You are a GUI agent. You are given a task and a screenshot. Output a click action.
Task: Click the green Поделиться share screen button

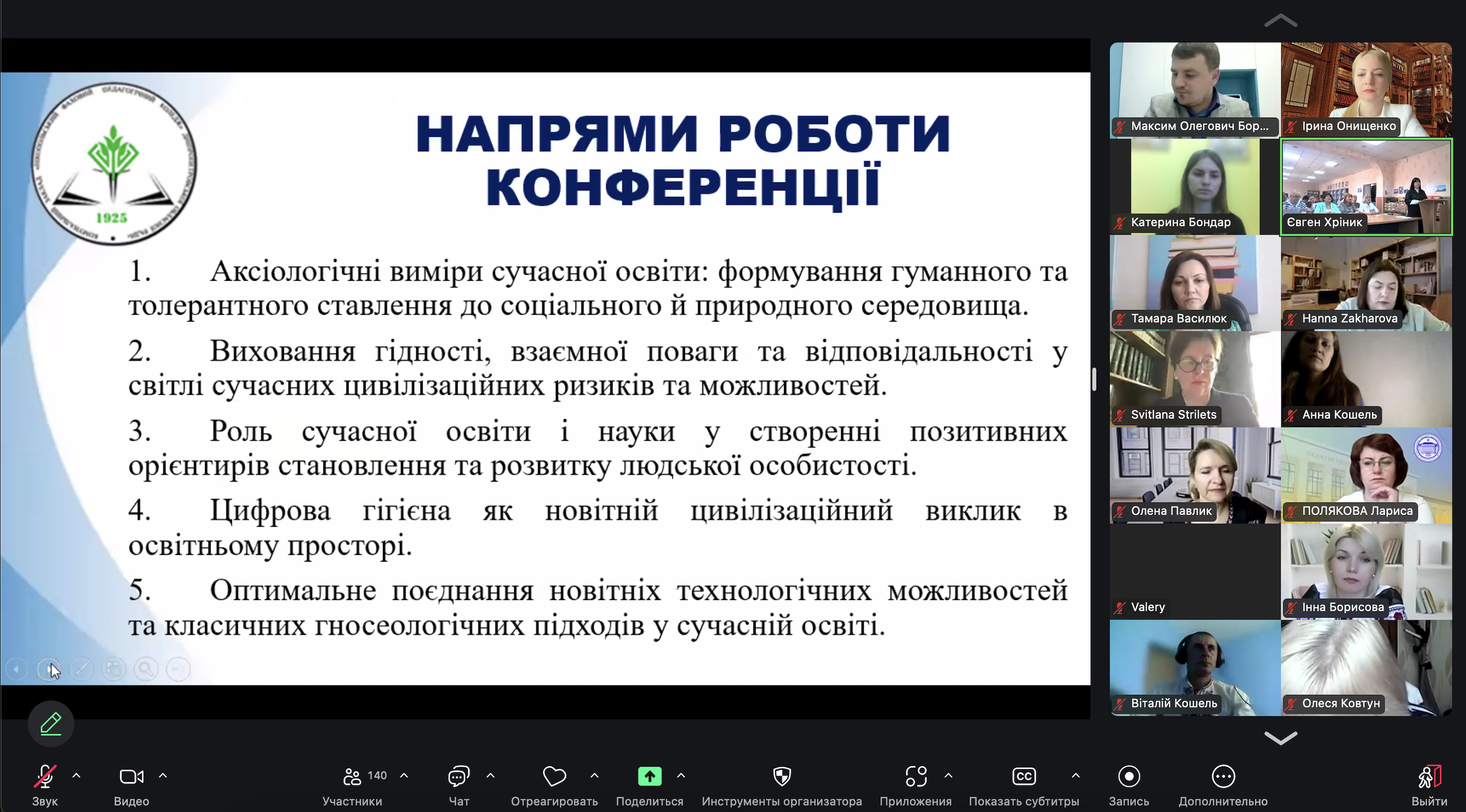point(649,776)
